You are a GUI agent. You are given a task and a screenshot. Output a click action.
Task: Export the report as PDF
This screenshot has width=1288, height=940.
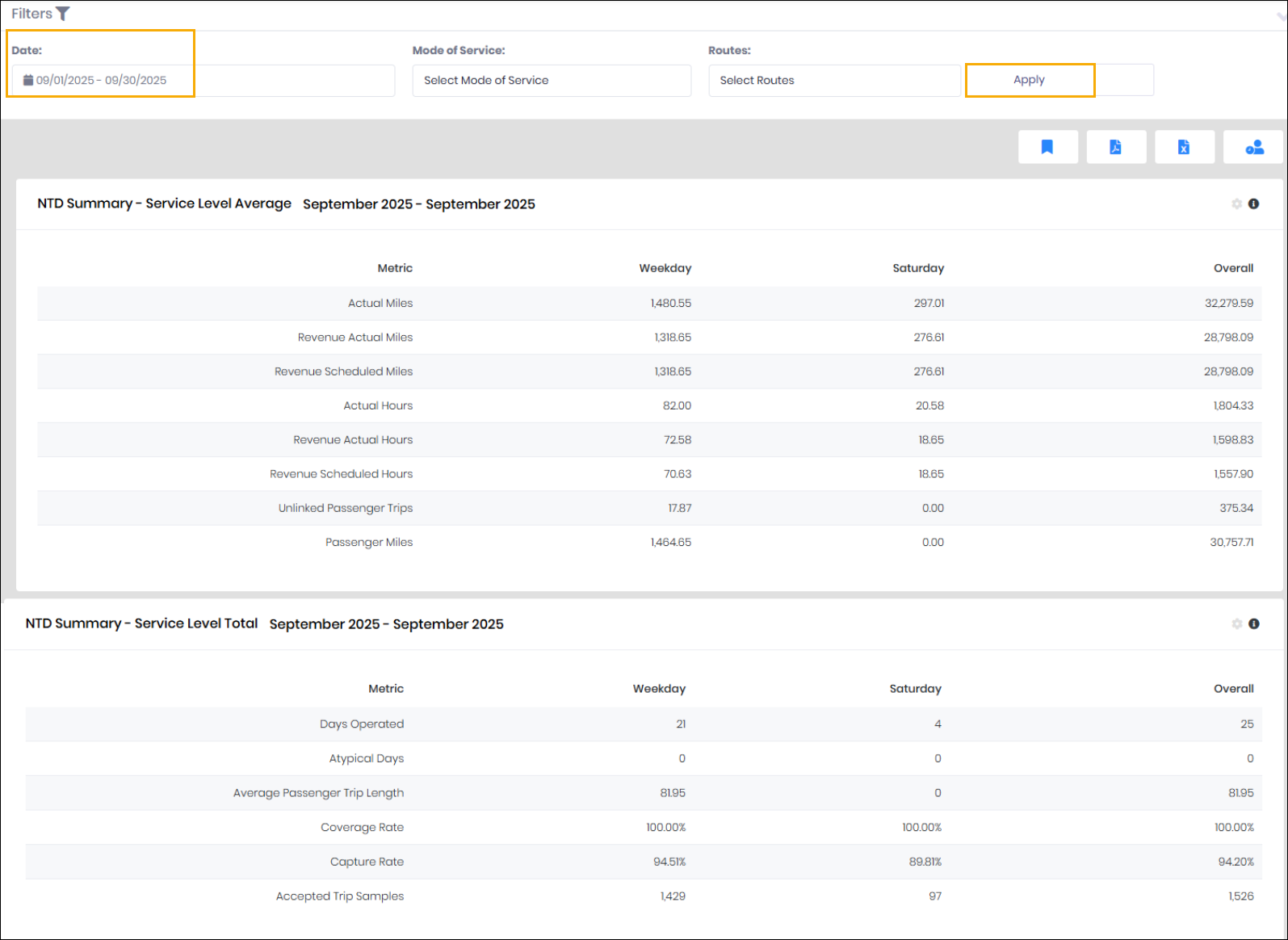pos(1115,147)
